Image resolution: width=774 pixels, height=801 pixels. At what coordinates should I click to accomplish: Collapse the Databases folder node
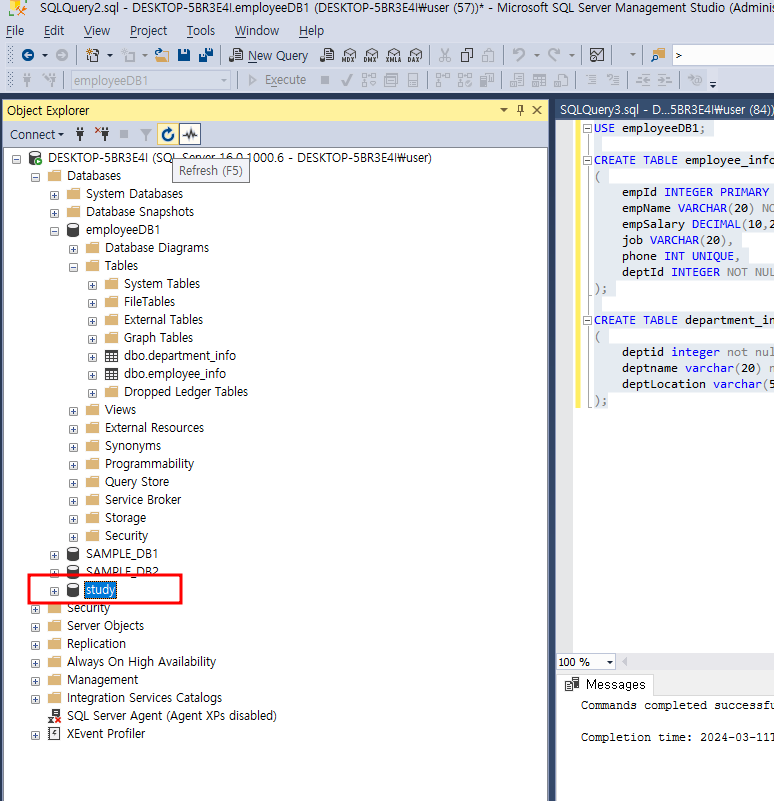pos(36,177)
